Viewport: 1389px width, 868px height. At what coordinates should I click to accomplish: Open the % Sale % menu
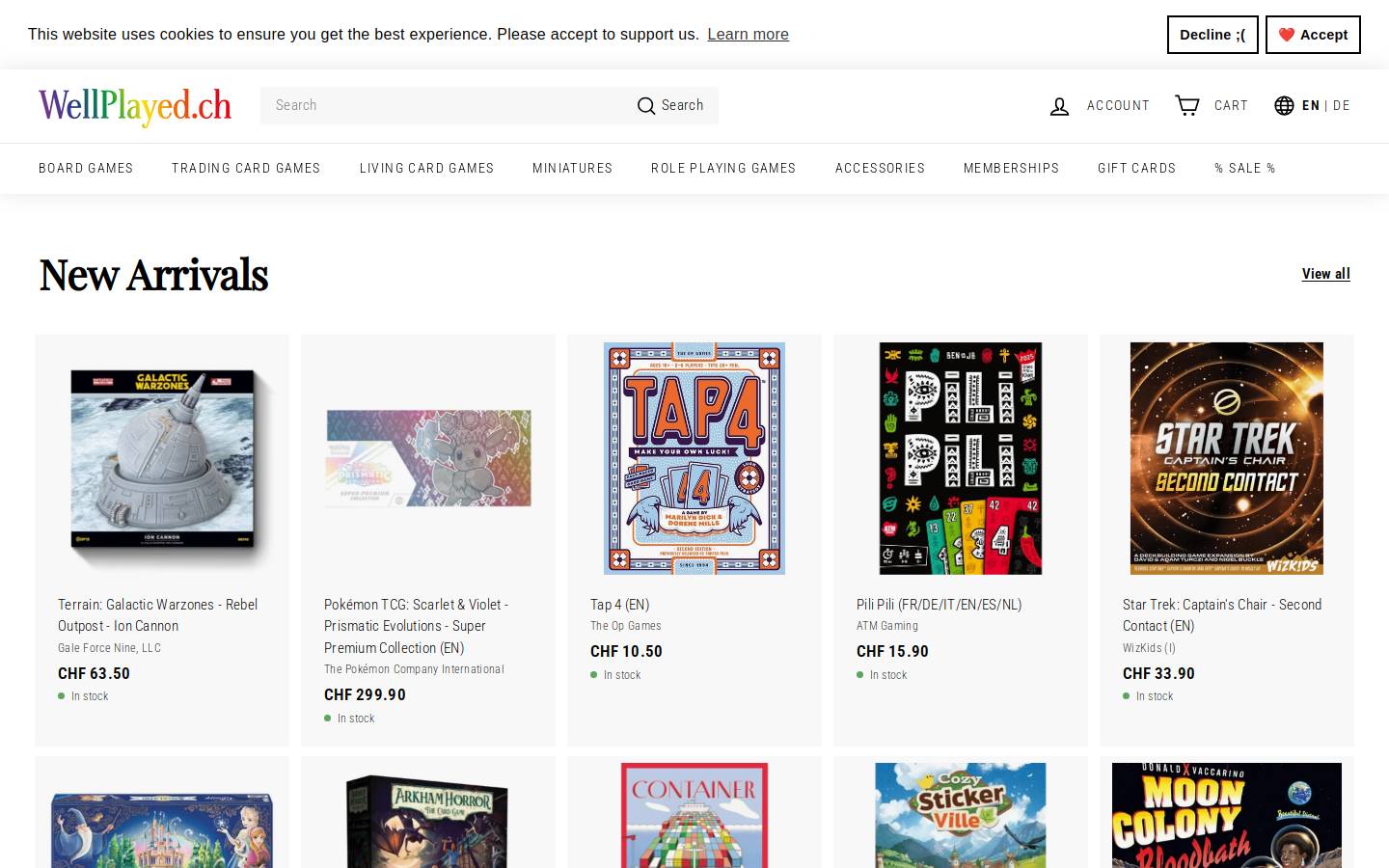tap(1244, 168)
